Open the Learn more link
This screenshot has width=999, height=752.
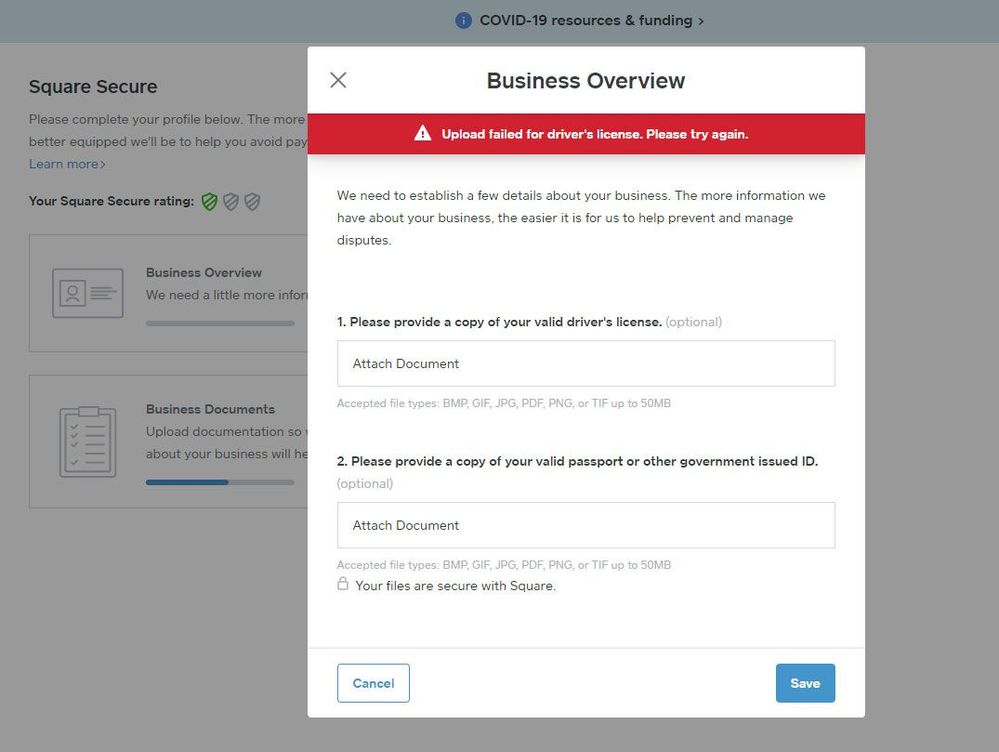[x=66, y=164]
